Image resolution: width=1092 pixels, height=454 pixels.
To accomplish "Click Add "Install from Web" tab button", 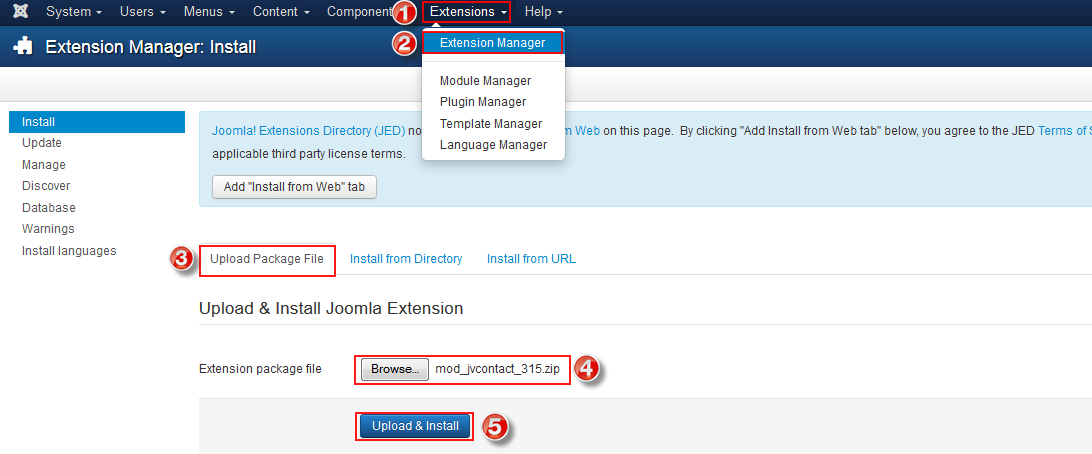I will (x=294, y=187).
